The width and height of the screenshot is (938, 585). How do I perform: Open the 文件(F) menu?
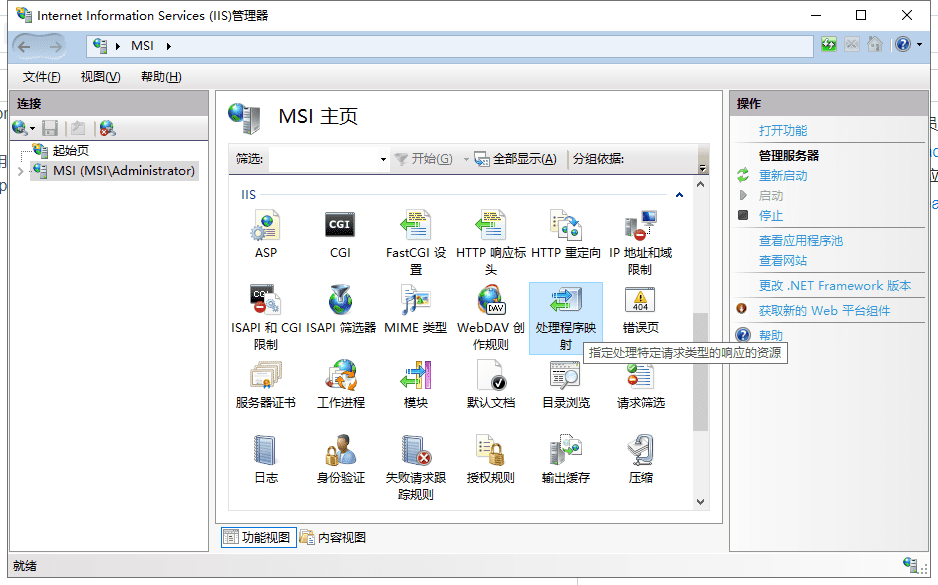coord(41,77)
